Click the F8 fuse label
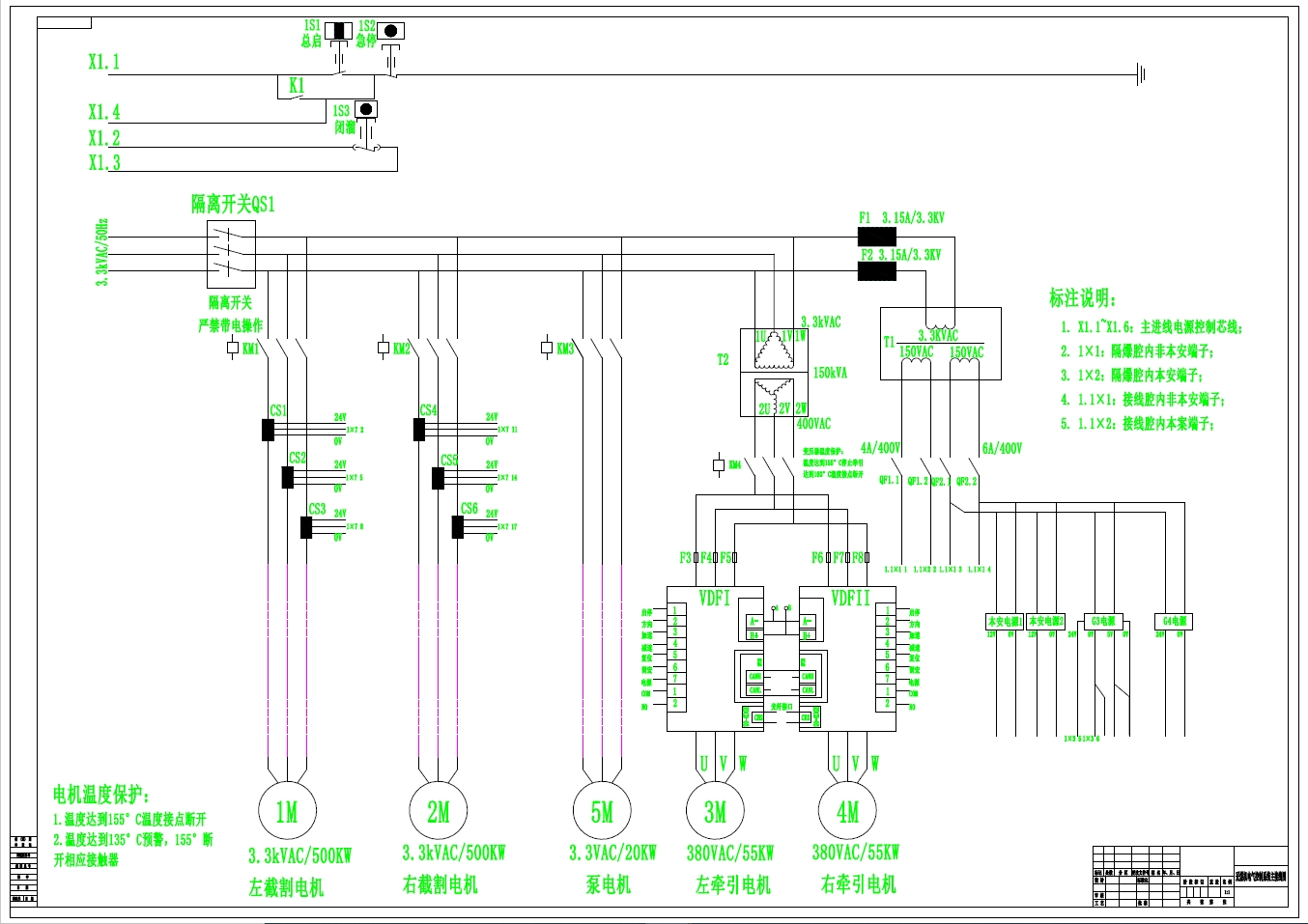1308x924 pixels. click(x=857, y=558)
